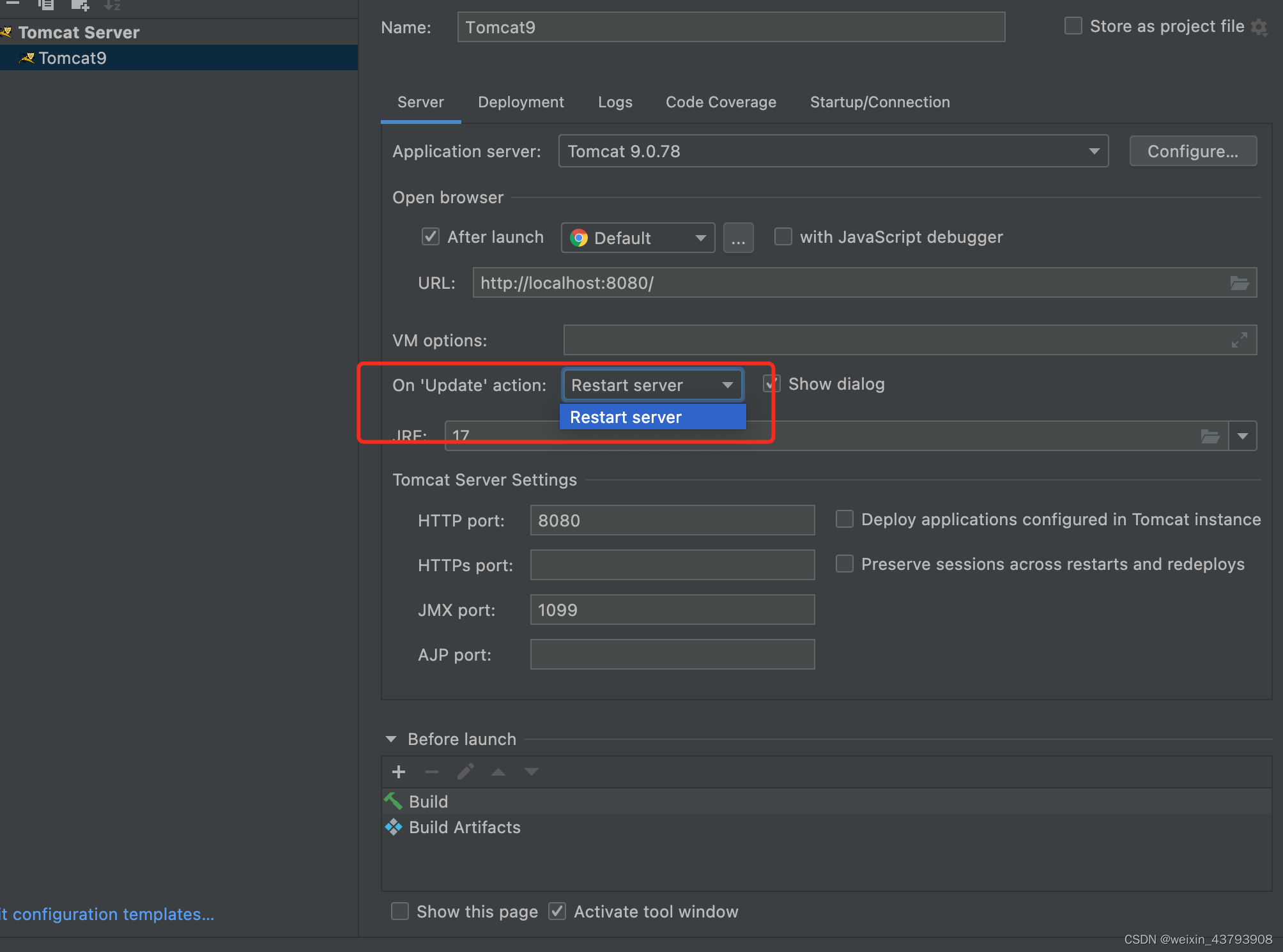Toggle 'After launch' browser checkbox
This screenshot has height=952, width=1283.
[x=428, y=237]
